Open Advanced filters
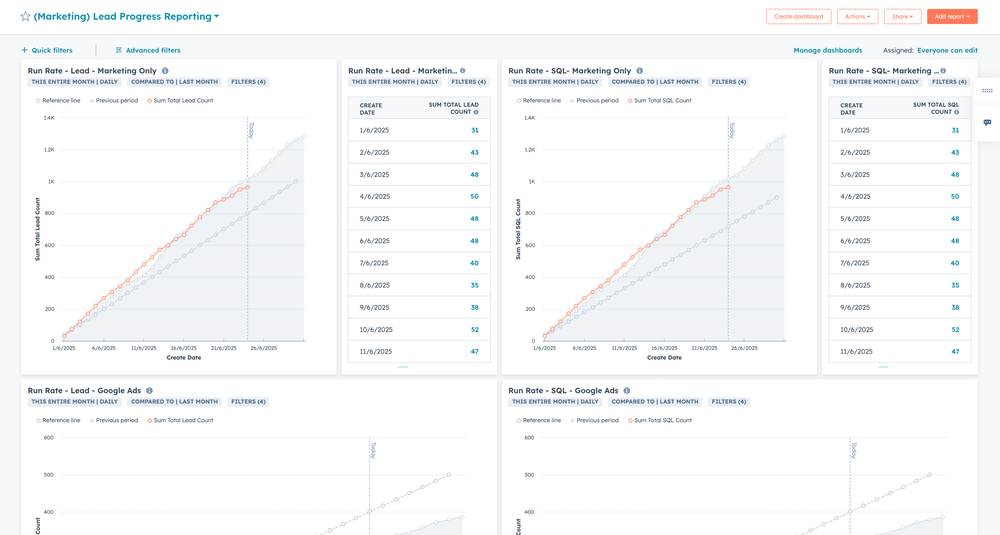Viewport: 1000px width, 535px height. coord(148,50)
